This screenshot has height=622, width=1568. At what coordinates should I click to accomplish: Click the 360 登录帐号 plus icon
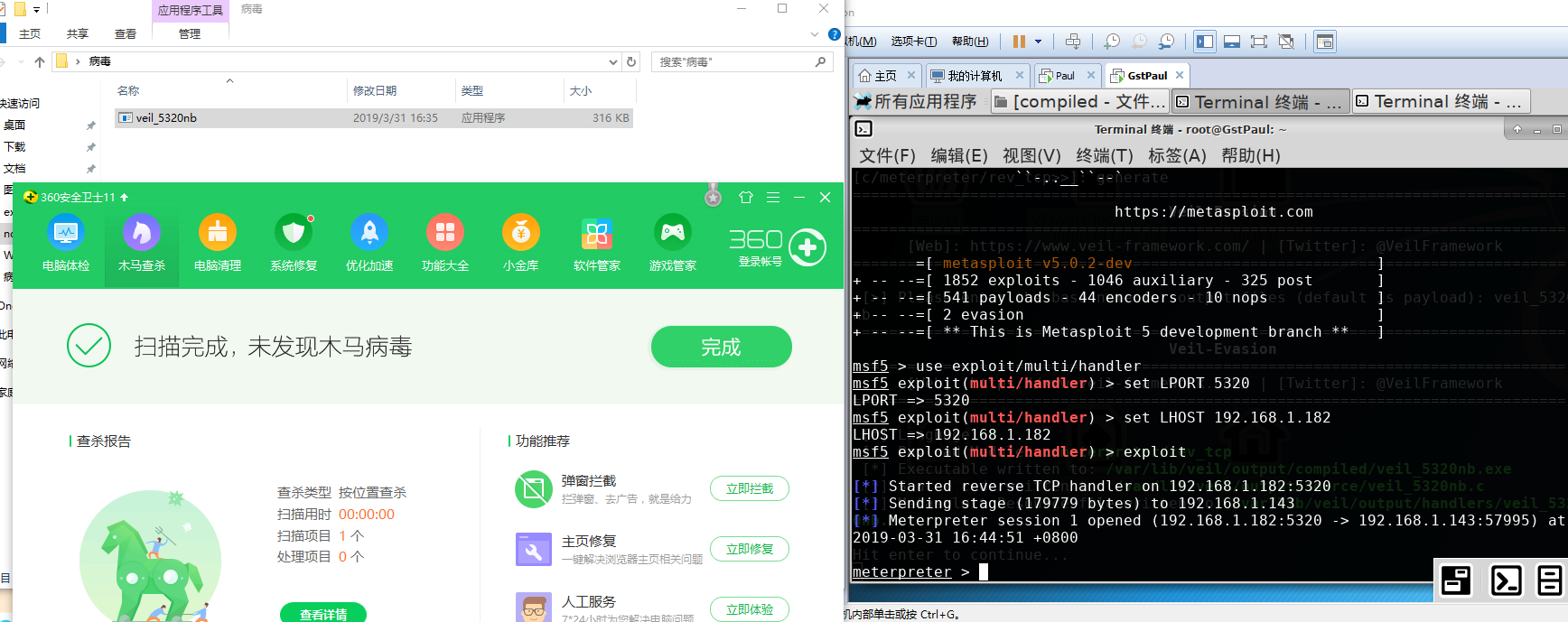click(807, 247)
